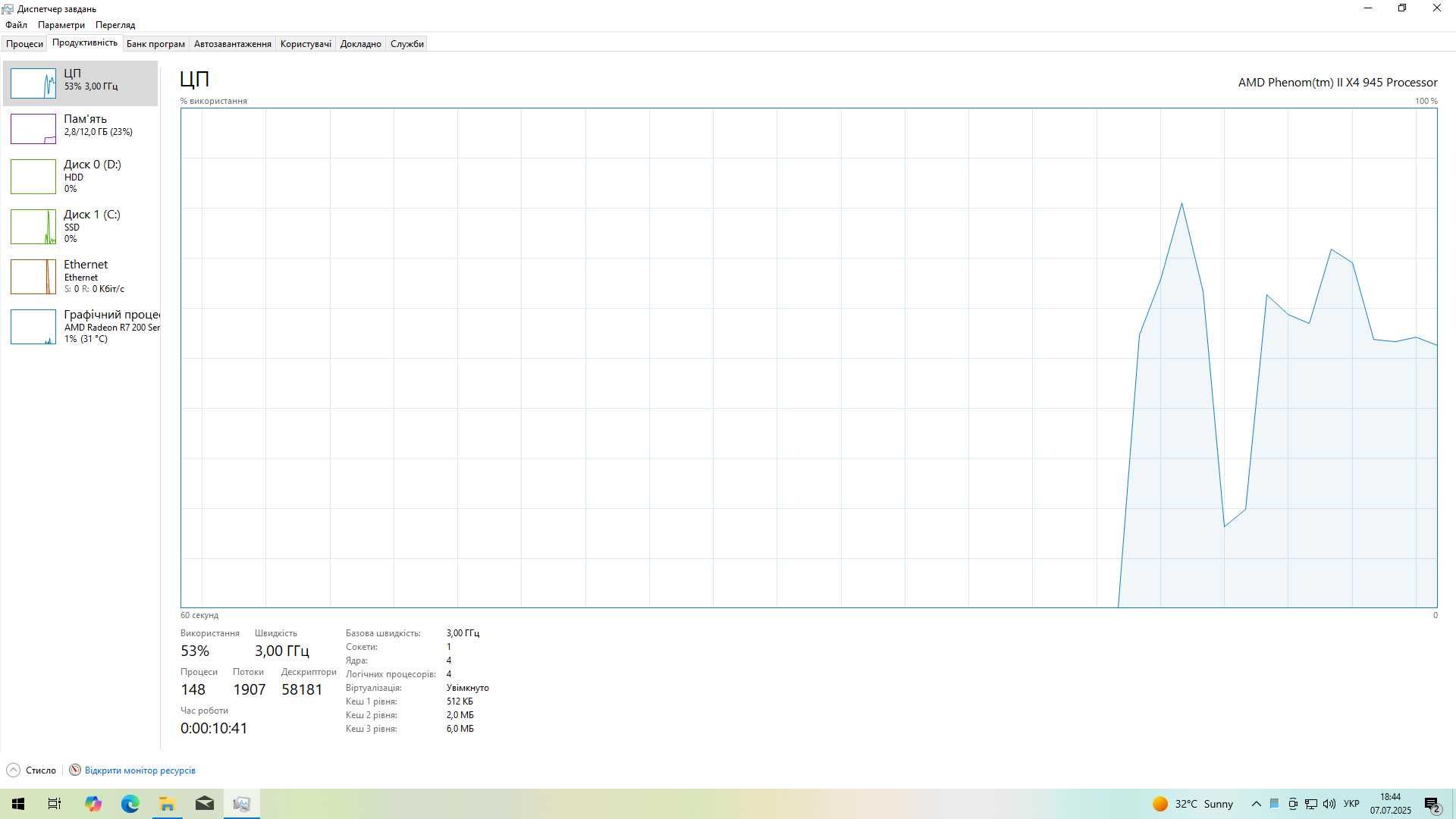Switch the УКР input language indicator
Screen dimensions: 1456x819
tap(1351, 804)
